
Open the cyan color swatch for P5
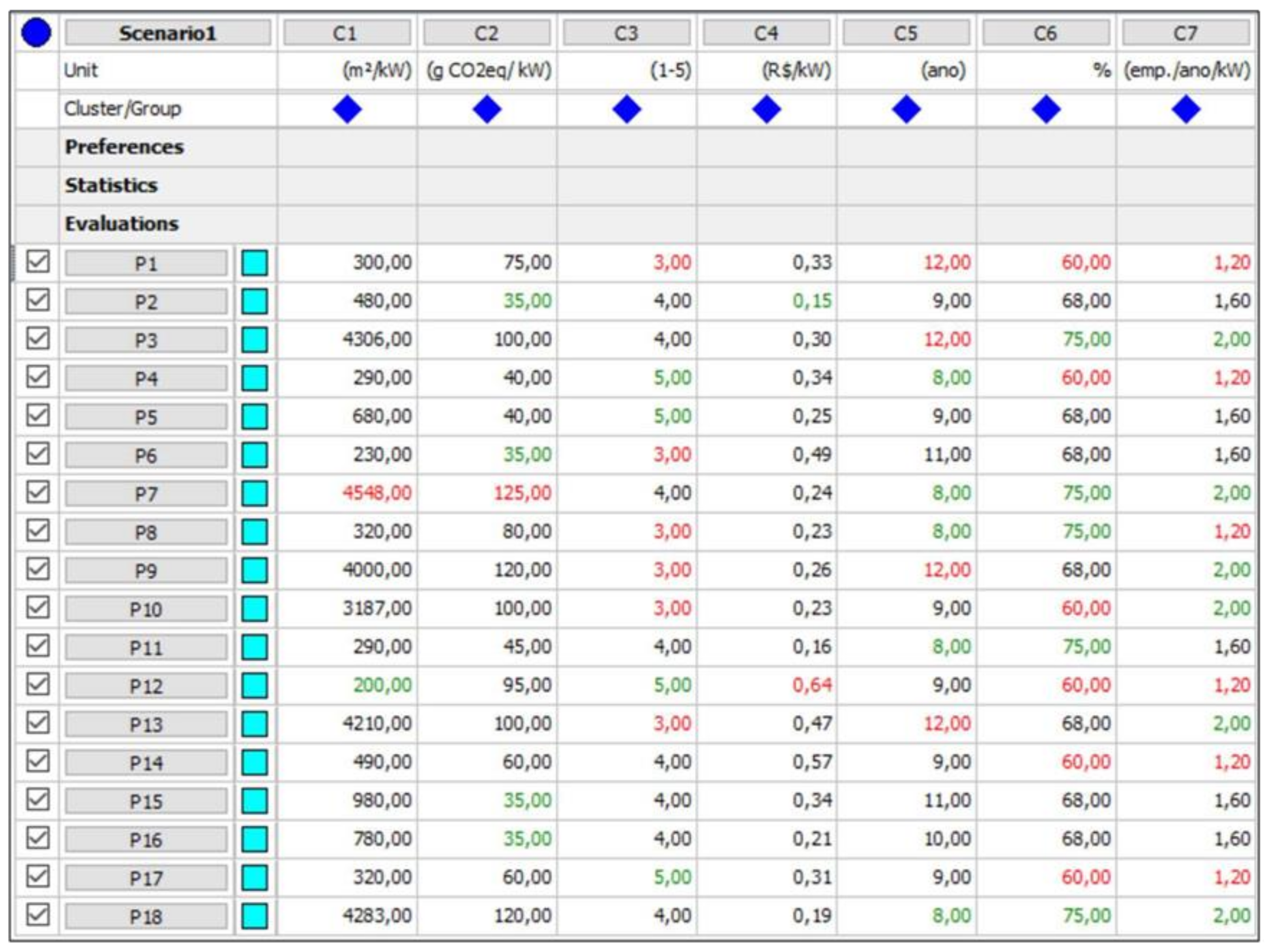click(x=255, y=417)
